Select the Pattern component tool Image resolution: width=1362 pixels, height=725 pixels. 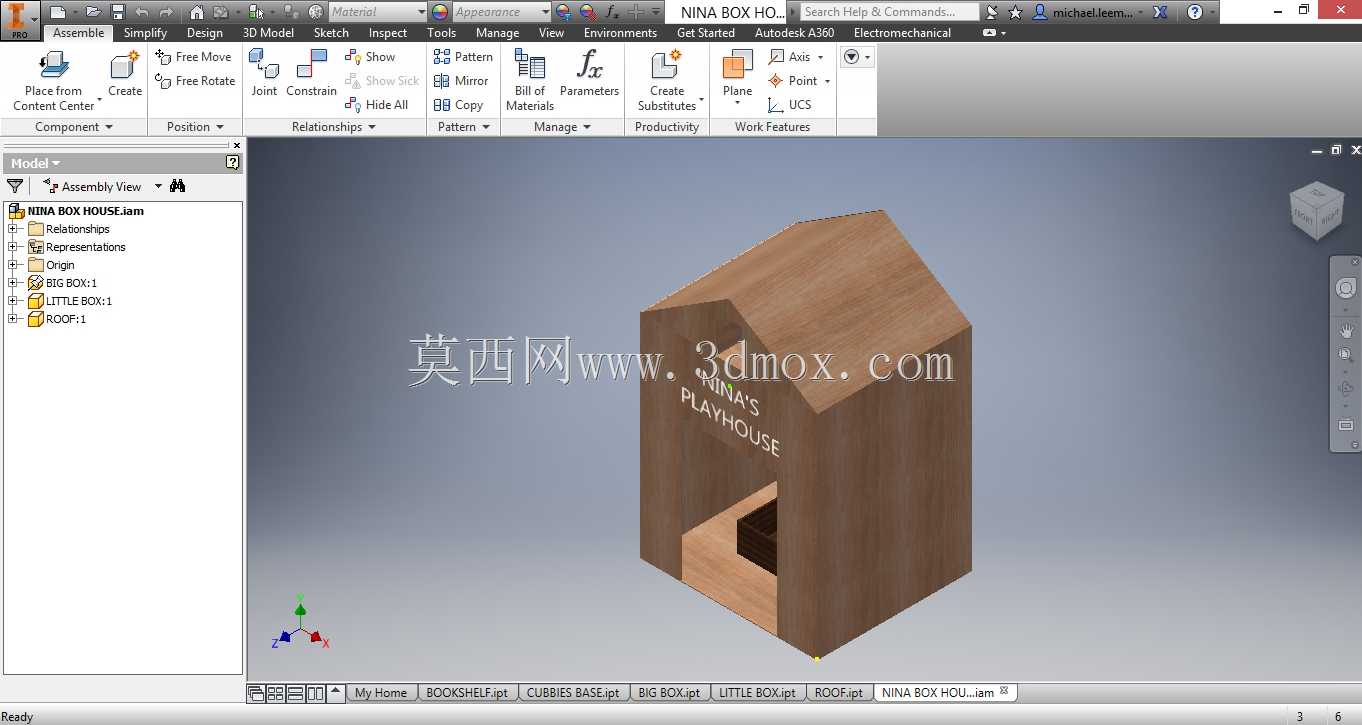point(463,57)
